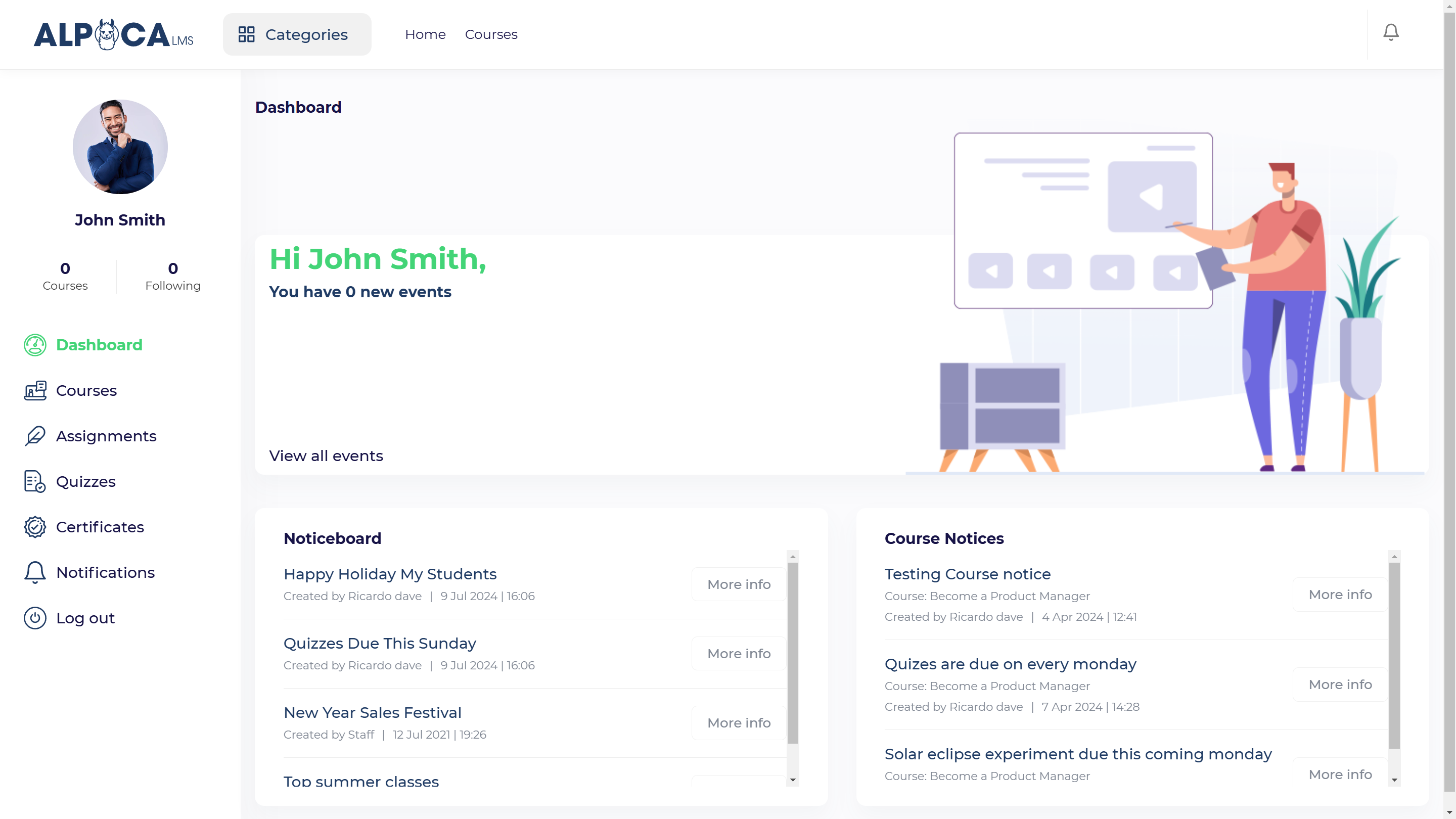
Task: Click the Created by Staff text
Action: click(329, 734)
